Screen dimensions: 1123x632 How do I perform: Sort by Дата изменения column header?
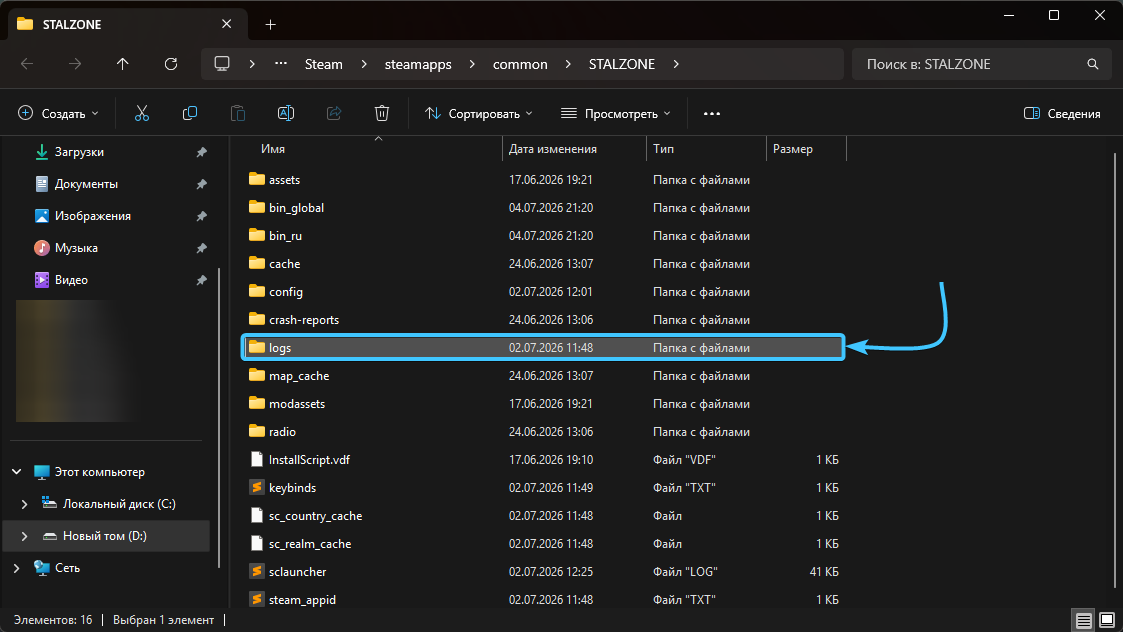(x=552, y=148)
